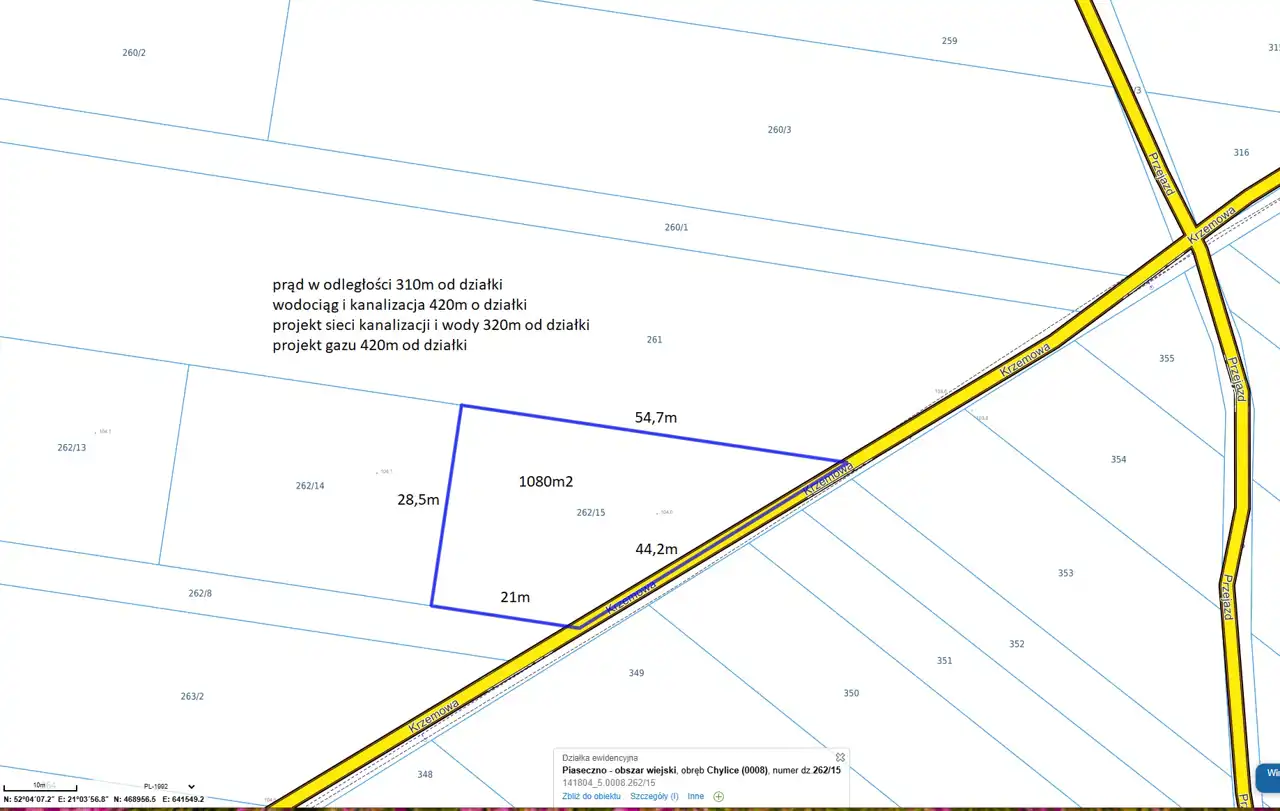Viewport: 1280px width, 811px height.
Task: Click the blue button at right edge
Action: pos(1267,778)
